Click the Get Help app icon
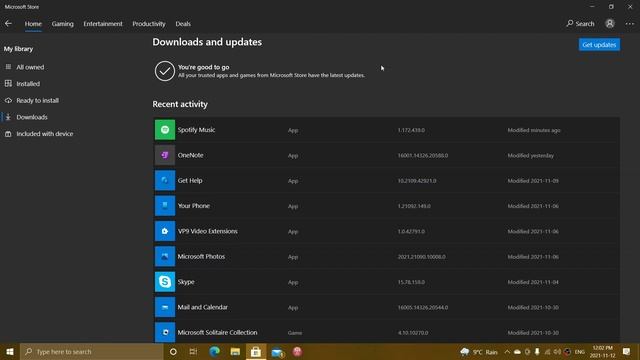Screen dimensions: 640x360 click(164, 180)
